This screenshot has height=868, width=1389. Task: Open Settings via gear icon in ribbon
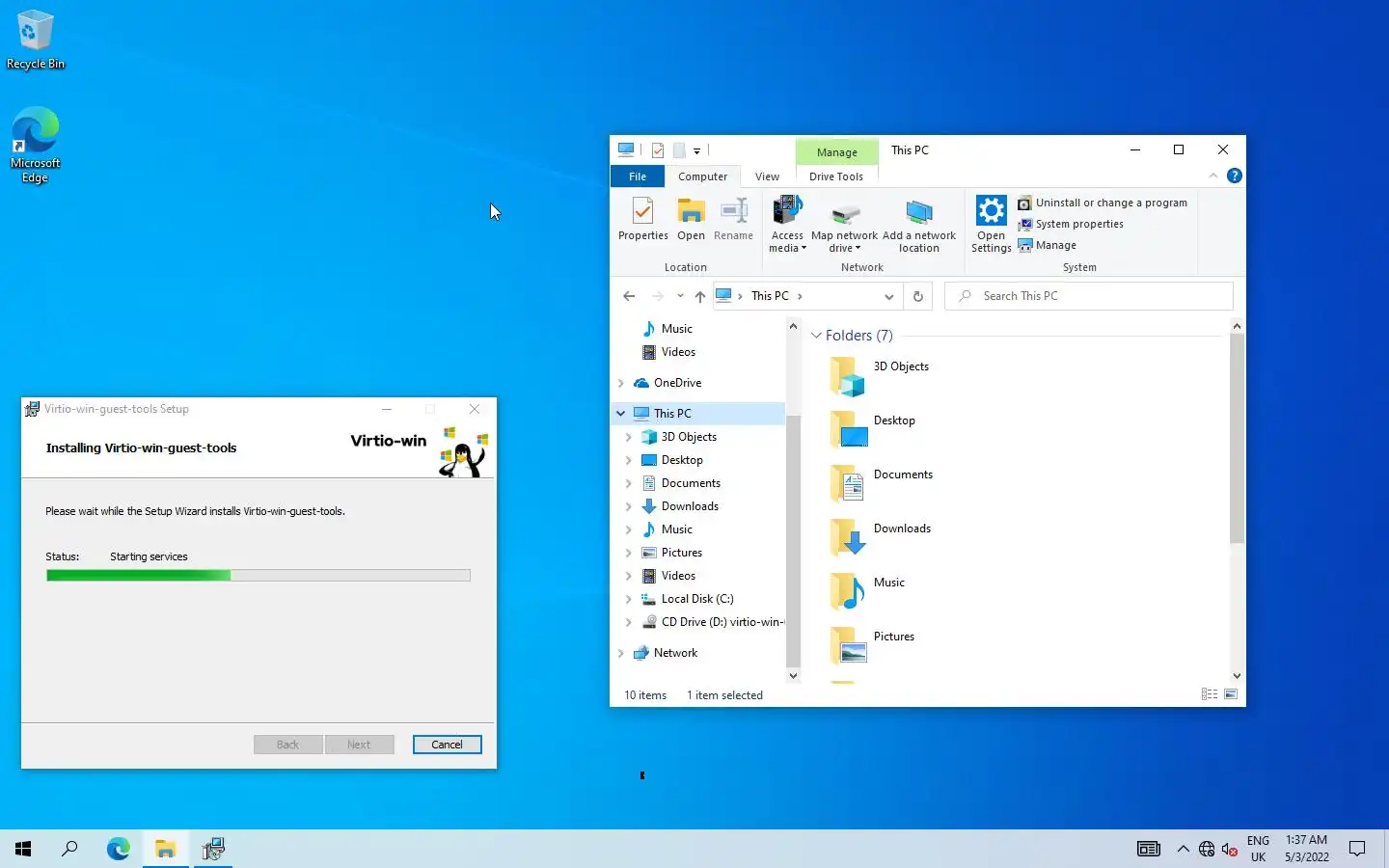(x=991, y=224)
